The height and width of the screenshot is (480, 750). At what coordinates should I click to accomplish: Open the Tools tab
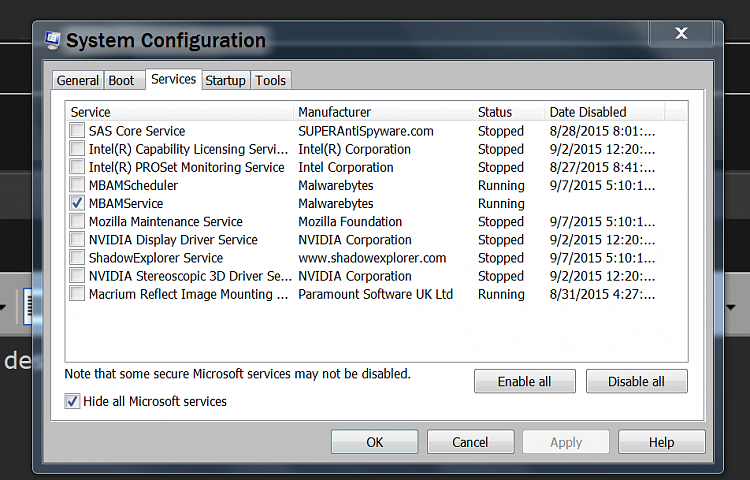click(x=270, y=80)
